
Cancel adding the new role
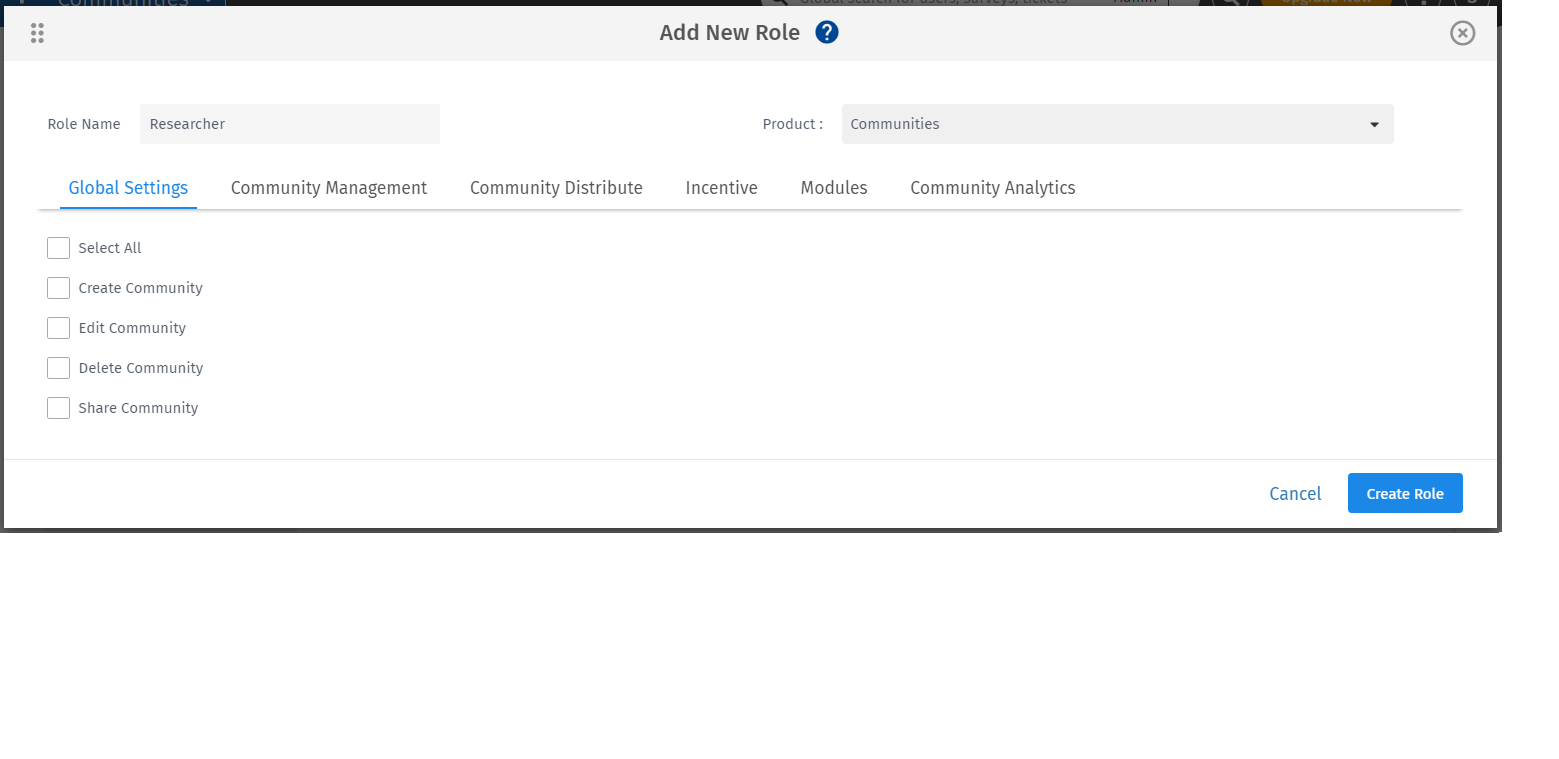click(x=1295, y=494)
